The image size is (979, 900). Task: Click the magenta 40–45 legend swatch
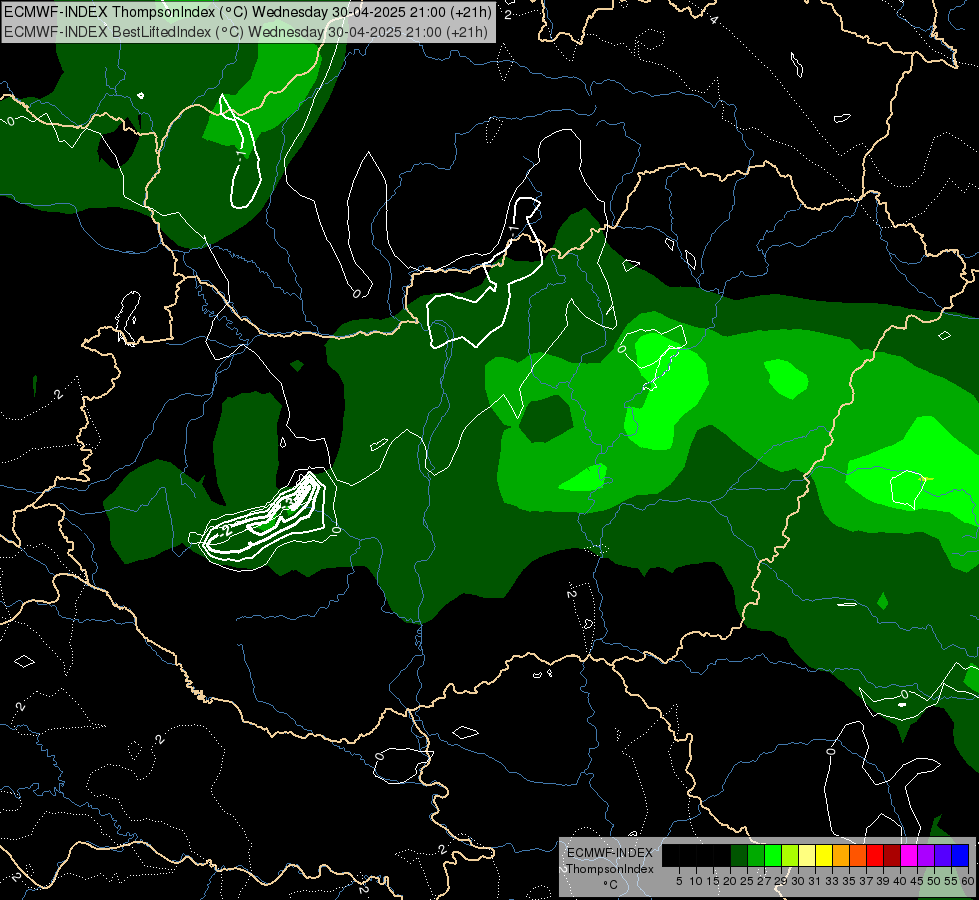pos(909,855)
